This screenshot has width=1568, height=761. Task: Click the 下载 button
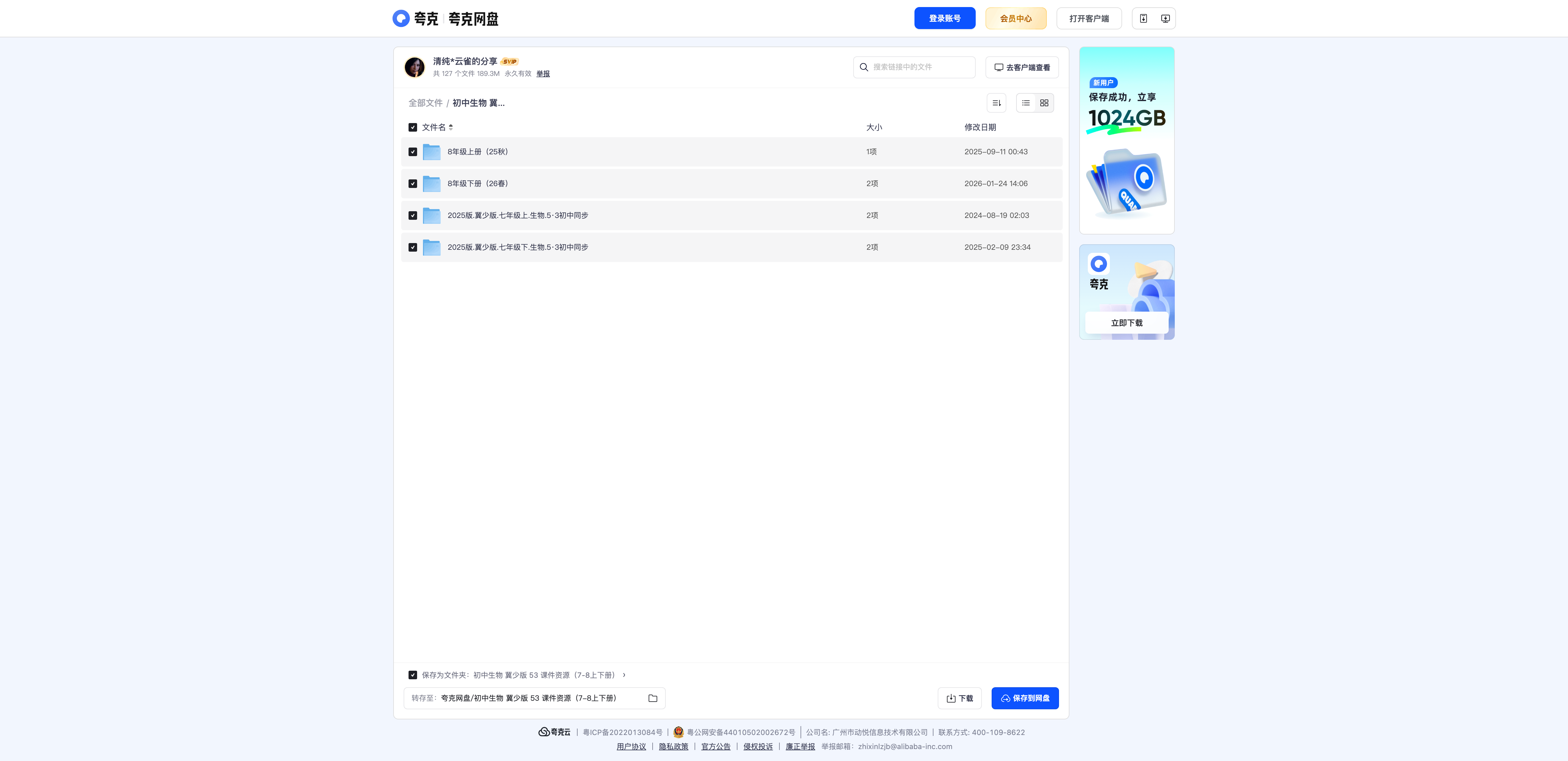959,698
